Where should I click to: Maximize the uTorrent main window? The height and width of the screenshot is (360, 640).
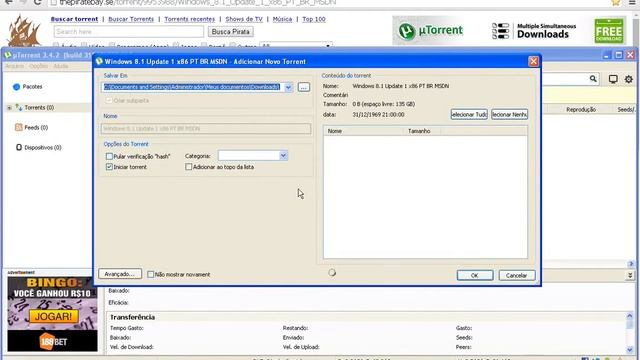pos(618,55)
